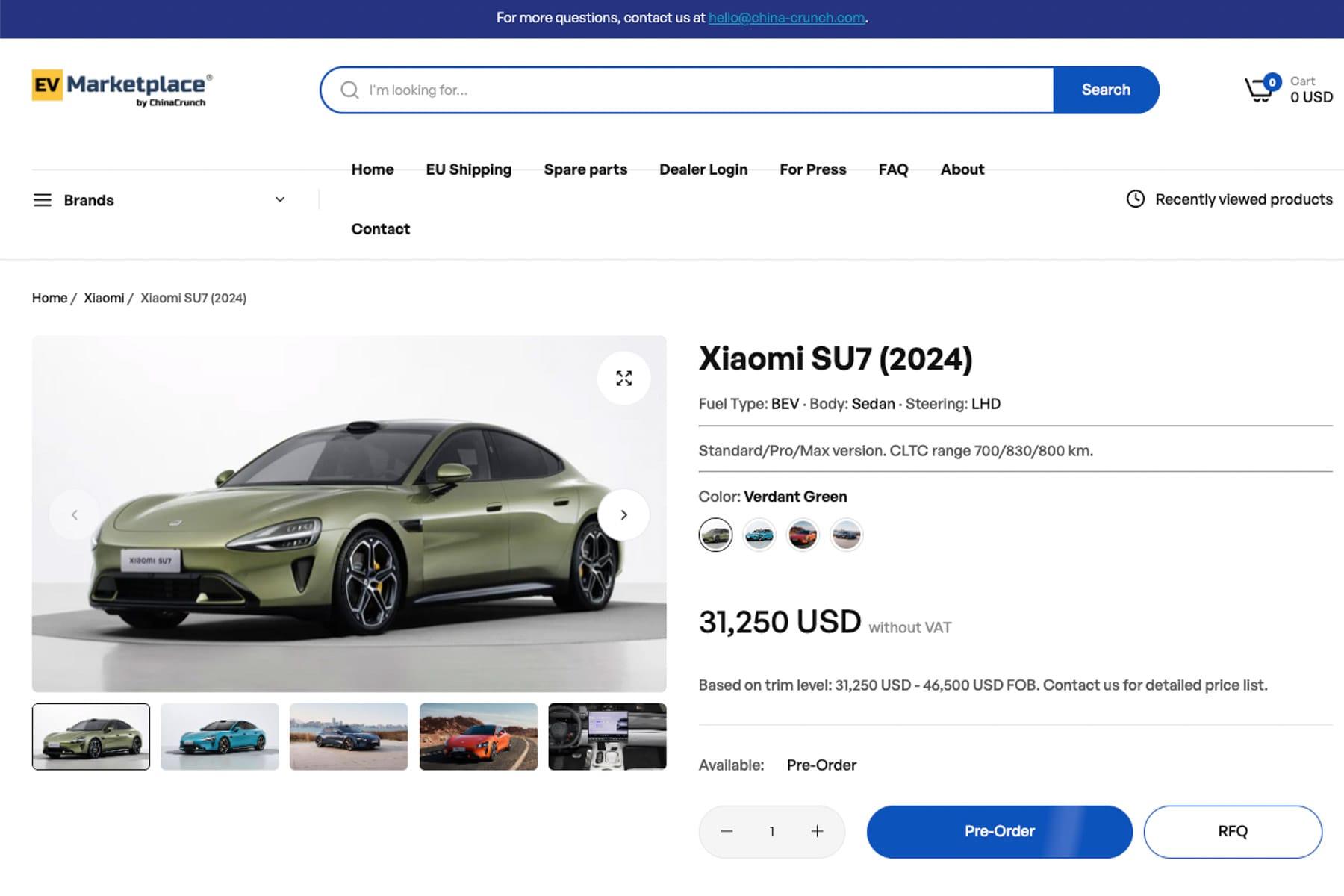Show next product image with right arrow
This screenshot has width=1344, height=896.
pyautogui.click(x=623, y=514)
